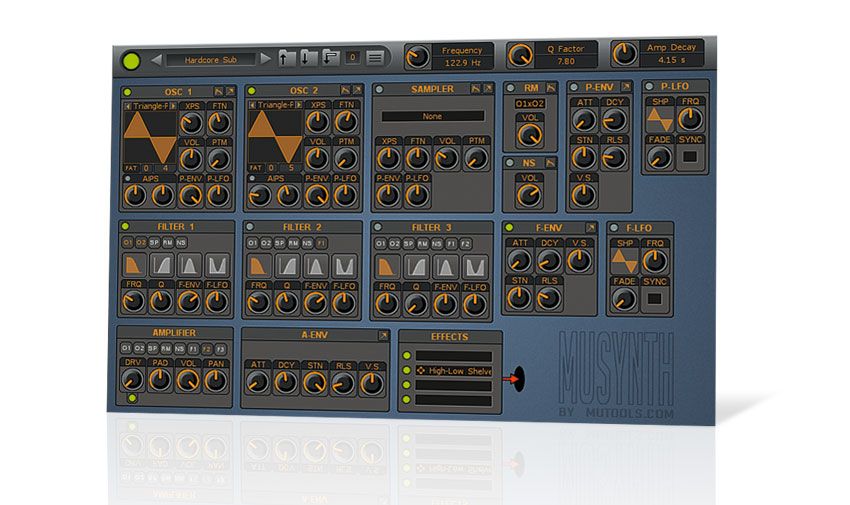Viewport: 850px width, 505px height.
Task: Toggle the LED below the Amplifier DRV knob
Action: click(132, 398)
